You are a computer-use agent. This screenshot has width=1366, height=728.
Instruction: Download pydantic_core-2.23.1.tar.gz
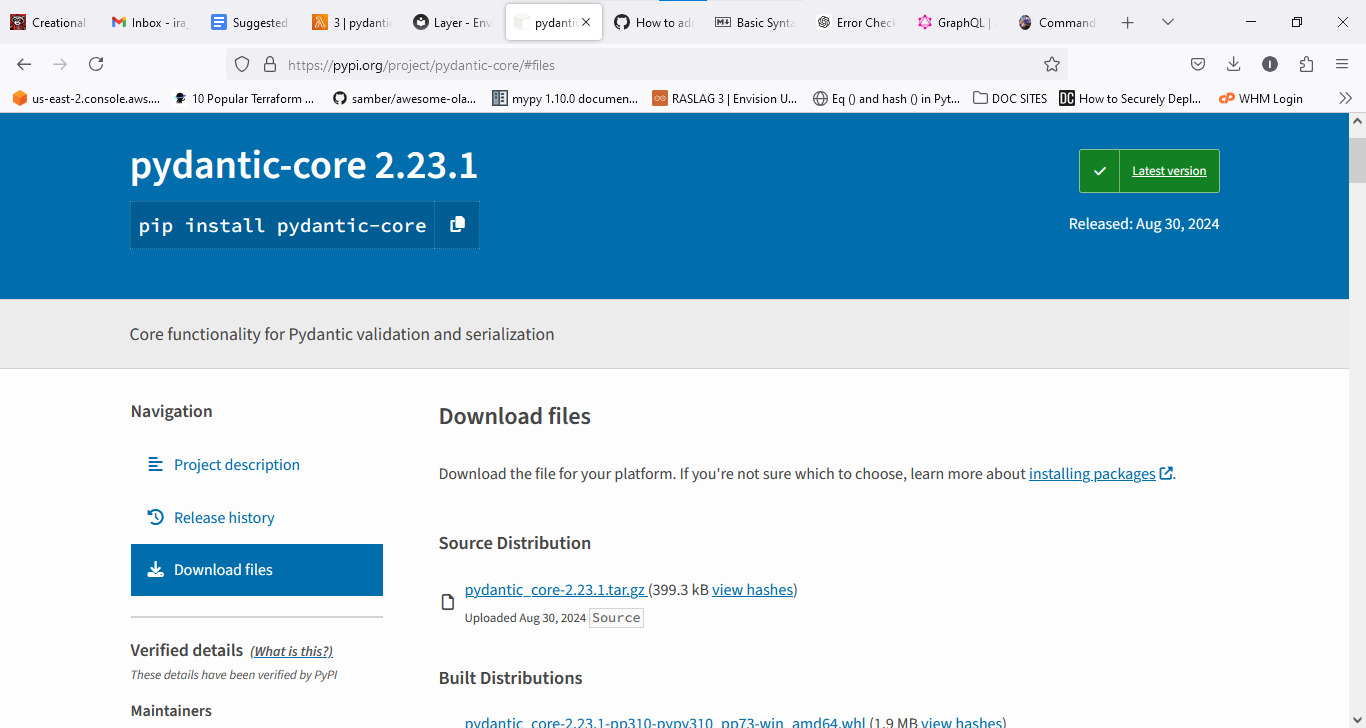tap(555, 590)
